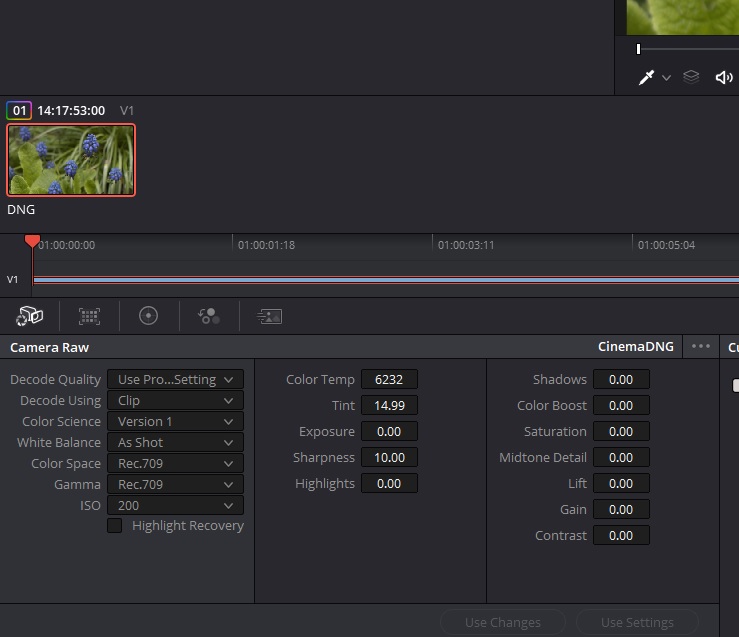
Task: Expand the ISO dropdown
Action: click(x=175, y=505)
